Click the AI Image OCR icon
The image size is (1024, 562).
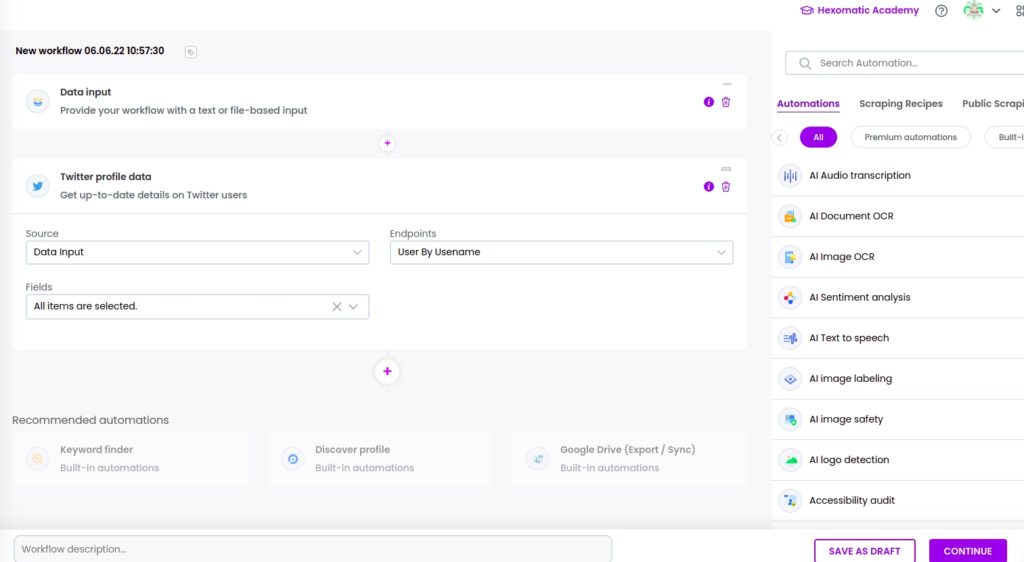pyautogui.click(x=790, y=257)
